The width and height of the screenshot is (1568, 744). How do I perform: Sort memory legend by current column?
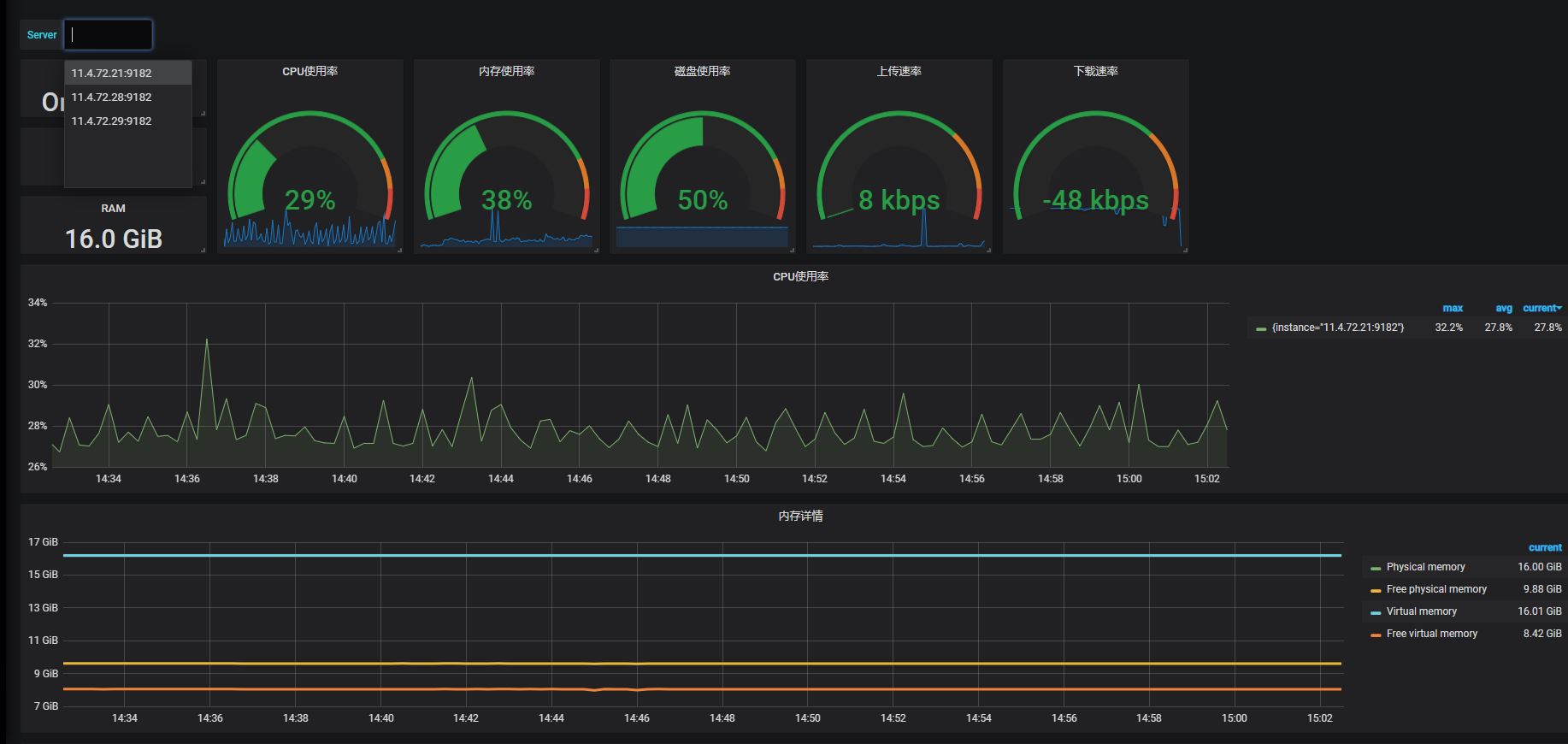pyautogui.click(x=1545, y=547)
